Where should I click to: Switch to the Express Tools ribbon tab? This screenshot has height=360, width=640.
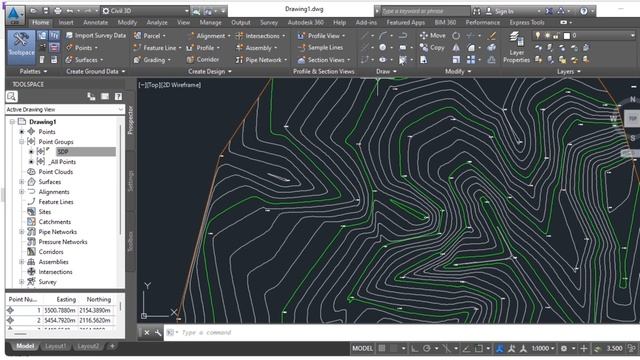[527, 22]
